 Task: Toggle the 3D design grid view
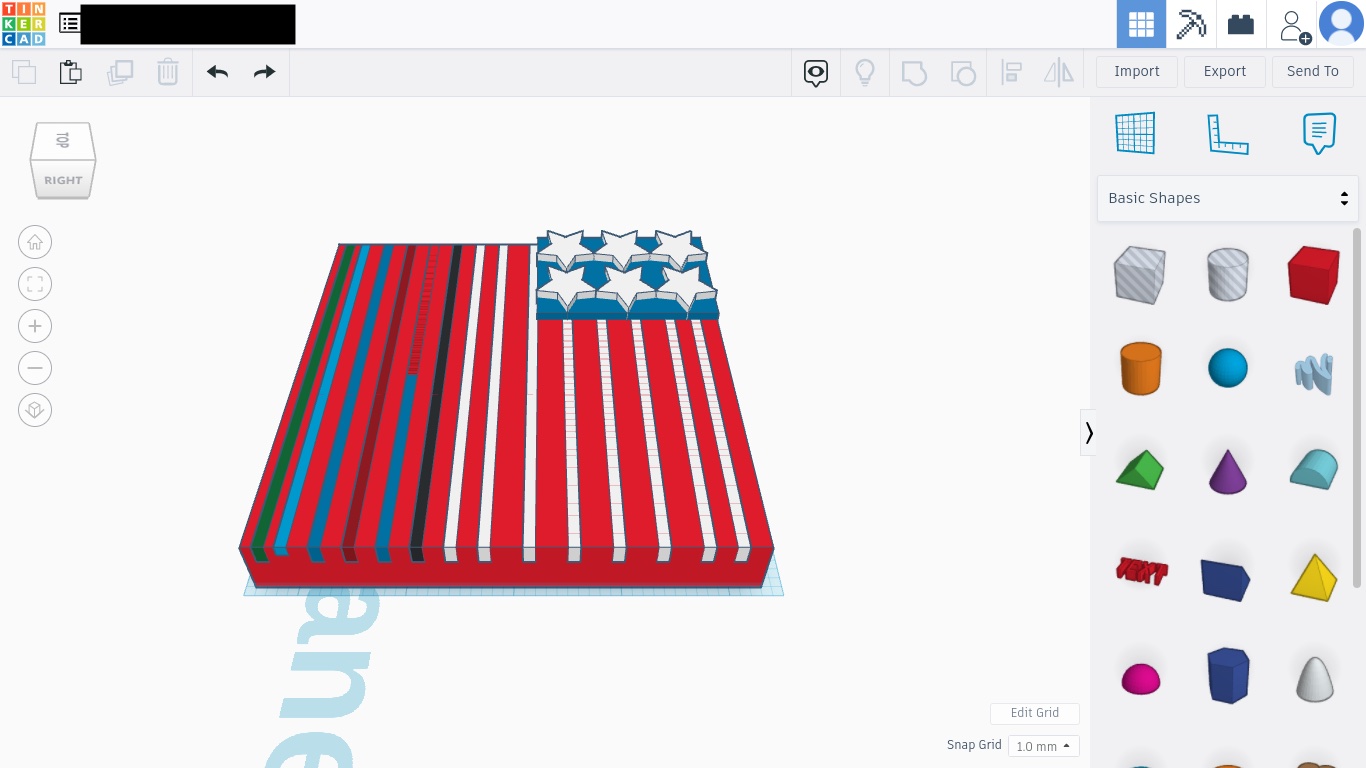1141,24
